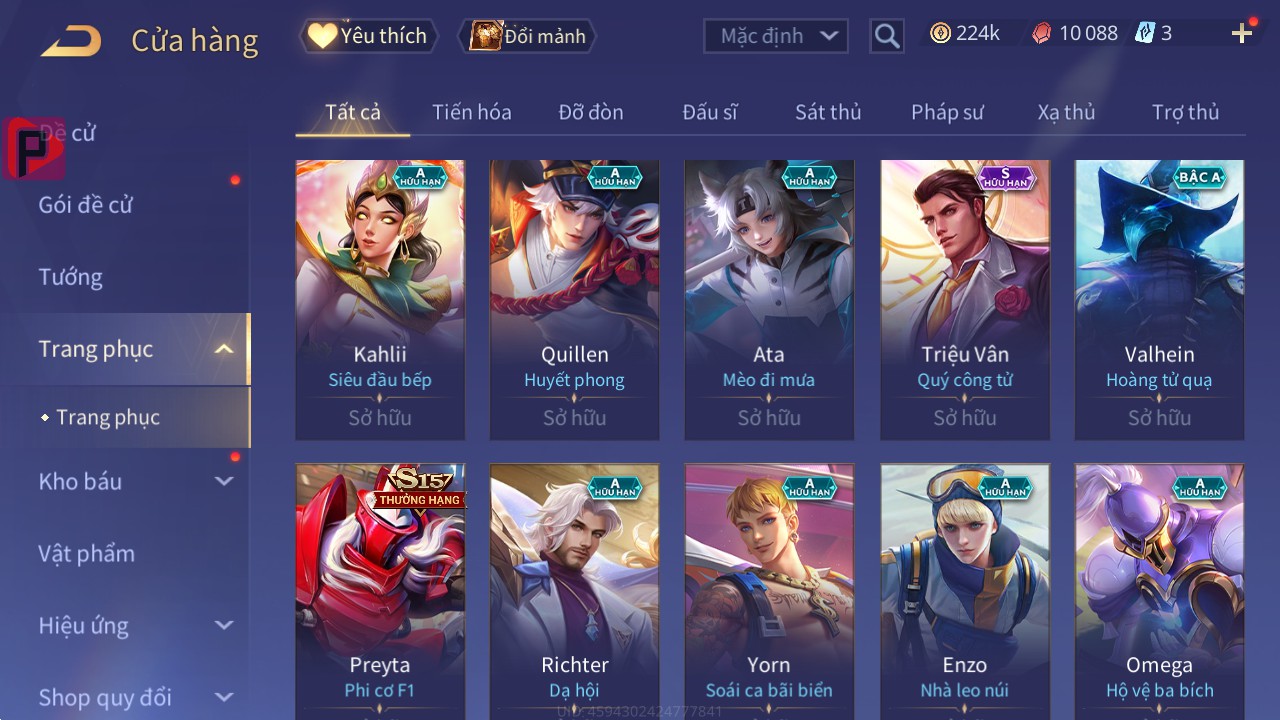1280x720 pixels.
Task: Tap the red ruby currency icon
Action: point(1042,33)
